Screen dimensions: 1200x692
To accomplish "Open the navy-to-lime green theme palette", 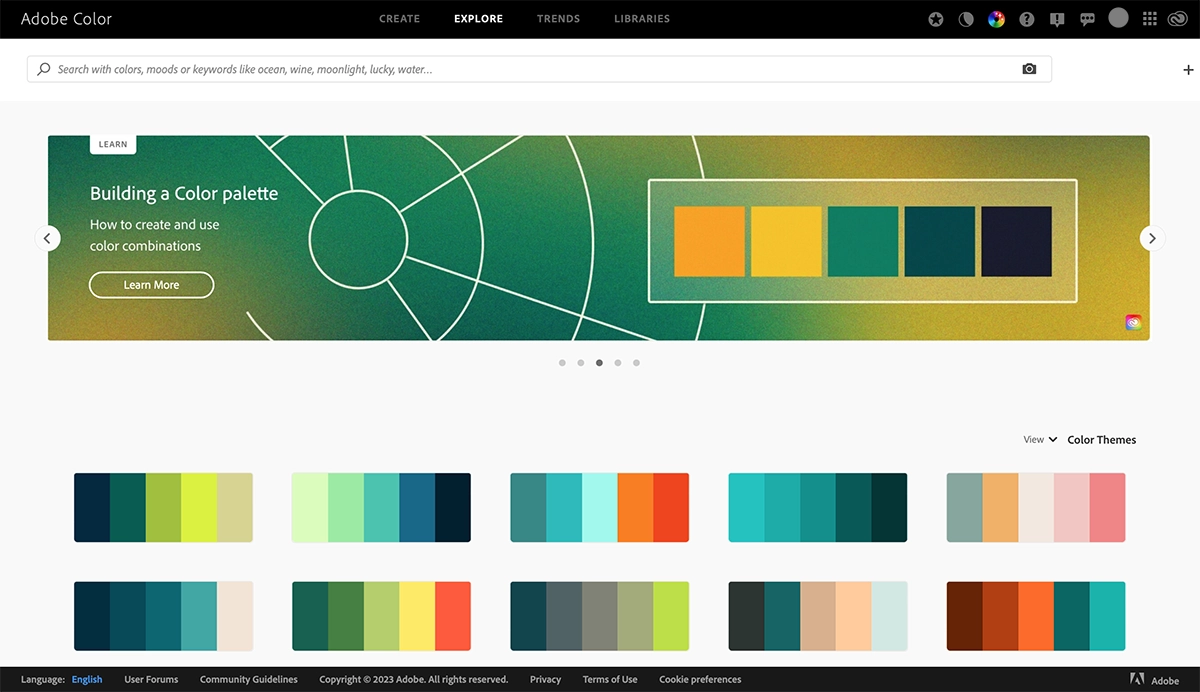I will tap(163, 508).
